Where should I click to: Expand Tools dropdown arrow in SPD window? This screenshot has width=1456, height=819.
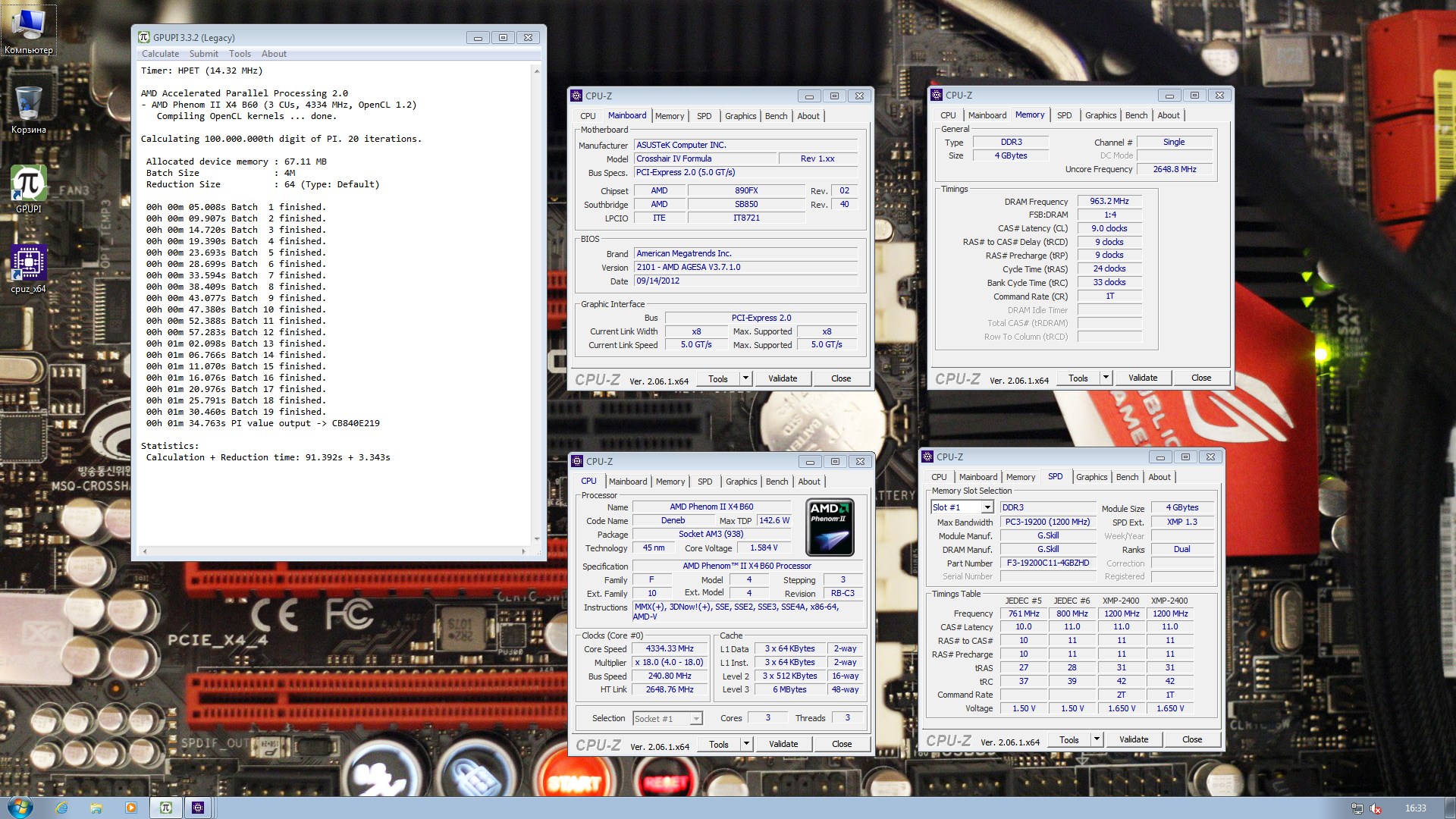[x=1097, y=739]
